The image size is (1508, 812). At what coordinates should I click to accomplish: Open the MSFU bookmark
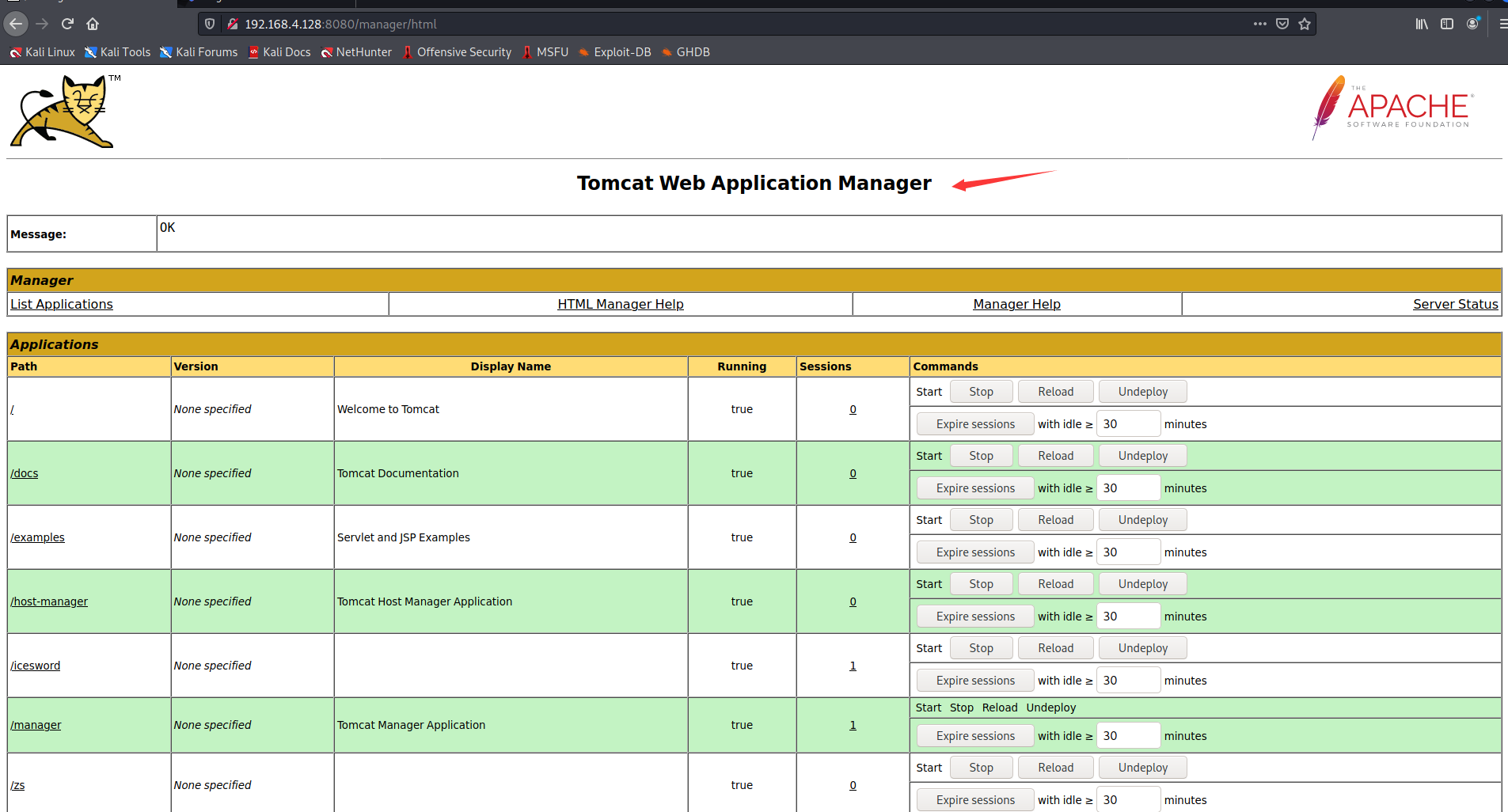(x=545, y=52)
